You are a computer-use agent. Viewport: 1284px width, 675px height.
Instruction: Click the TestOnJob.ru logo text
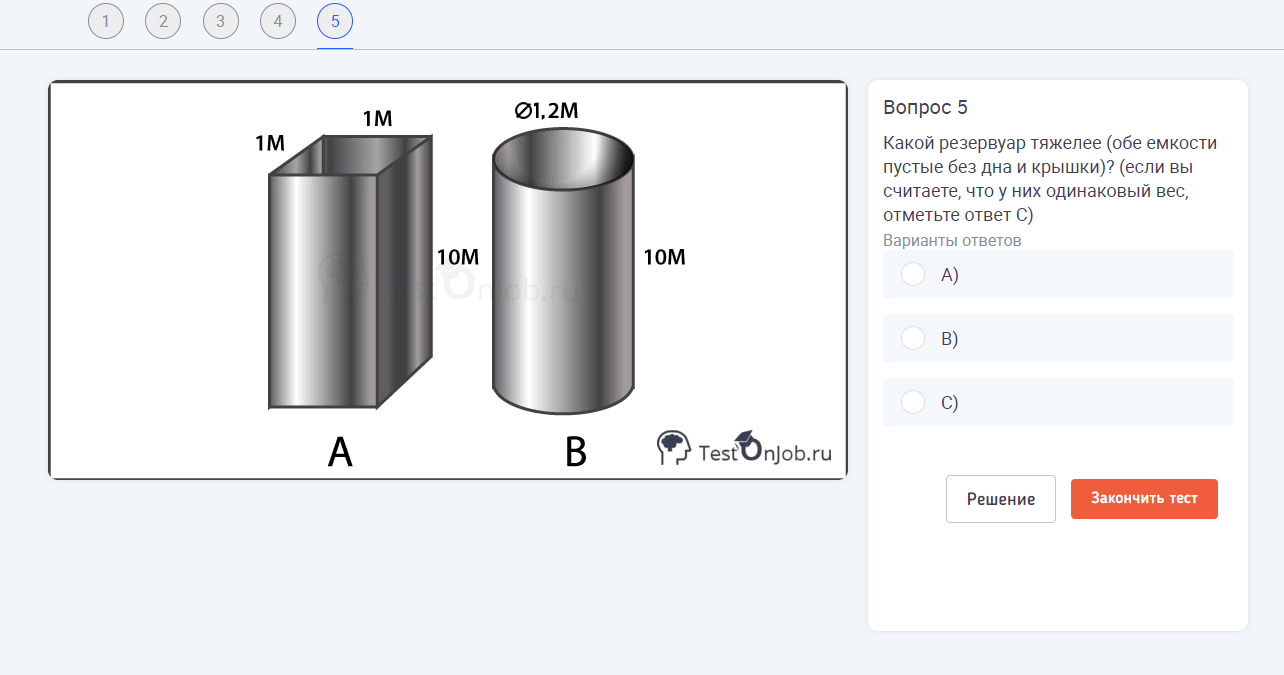pyautogui.click(x=765, y=452)
